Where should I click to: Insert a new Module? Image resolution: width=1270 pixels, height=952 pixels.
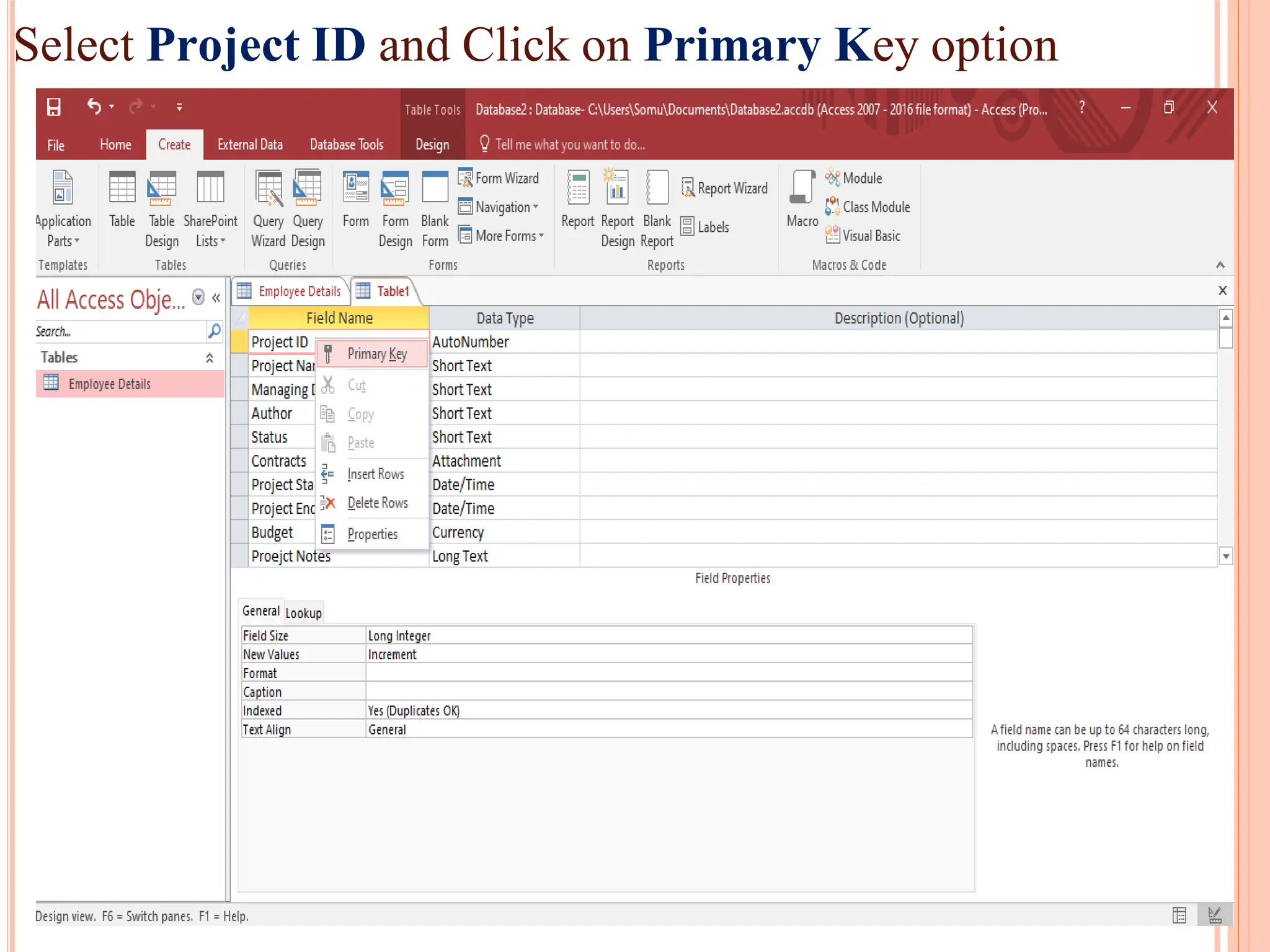click(x=853, y=178)
